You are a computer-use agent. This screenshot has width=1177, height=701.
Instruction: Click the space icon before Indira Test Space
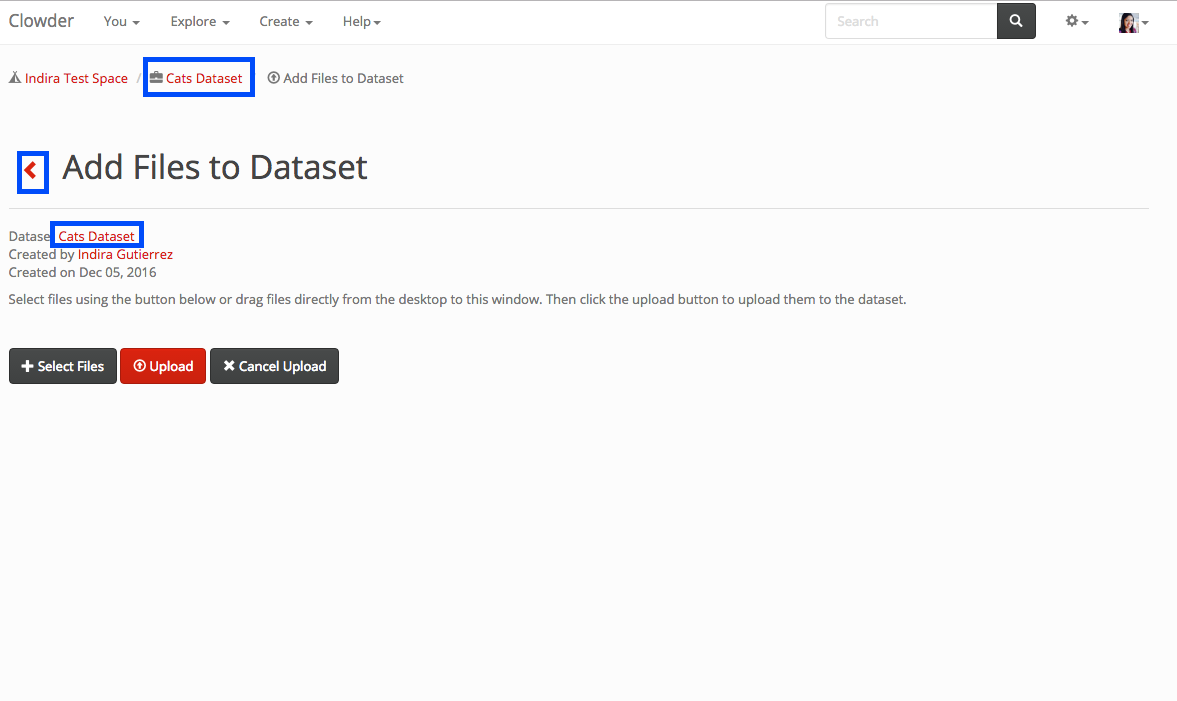[15, 78]
